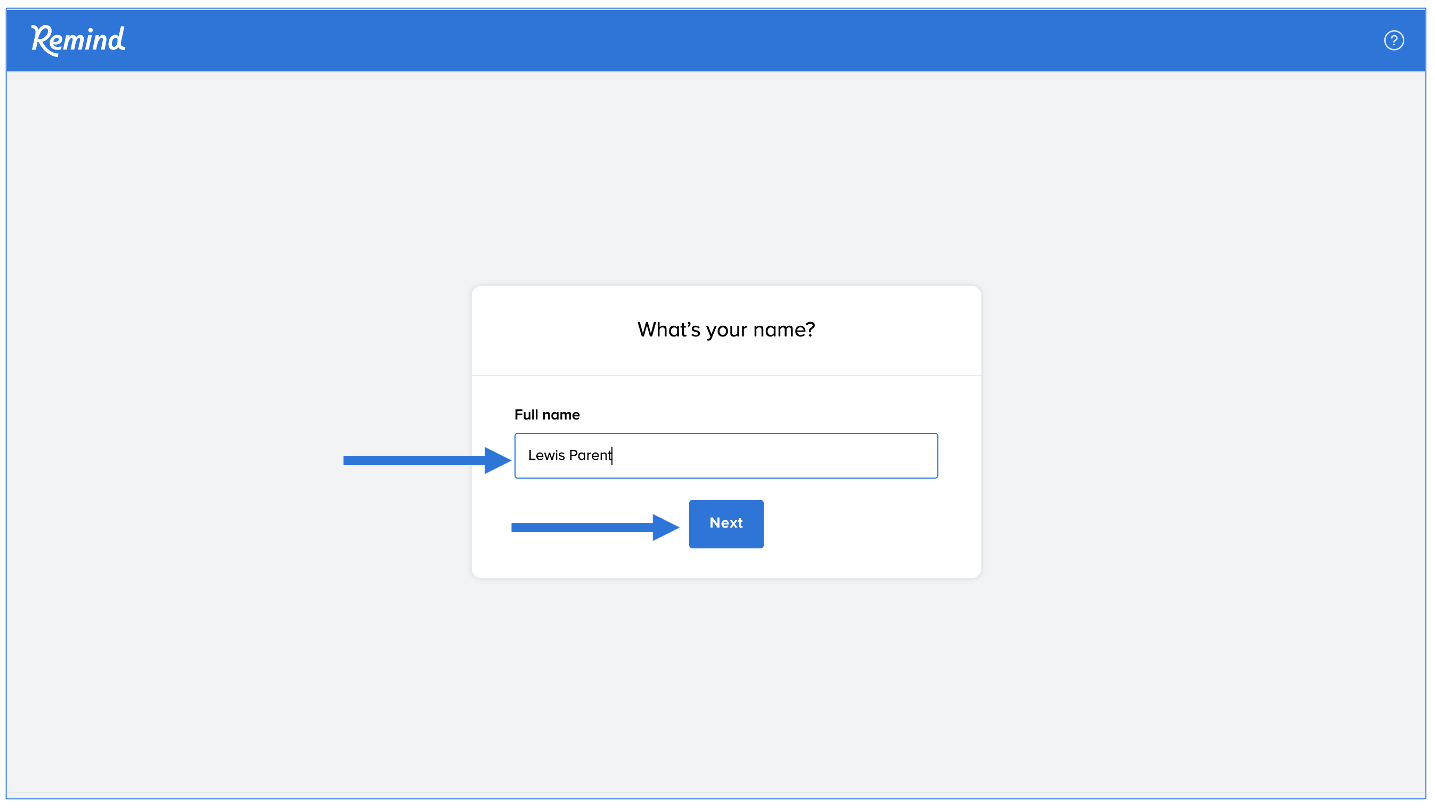Click the "Full name" field label
The height and width of the screenshot is (808, 1435).
pos(547,414)
